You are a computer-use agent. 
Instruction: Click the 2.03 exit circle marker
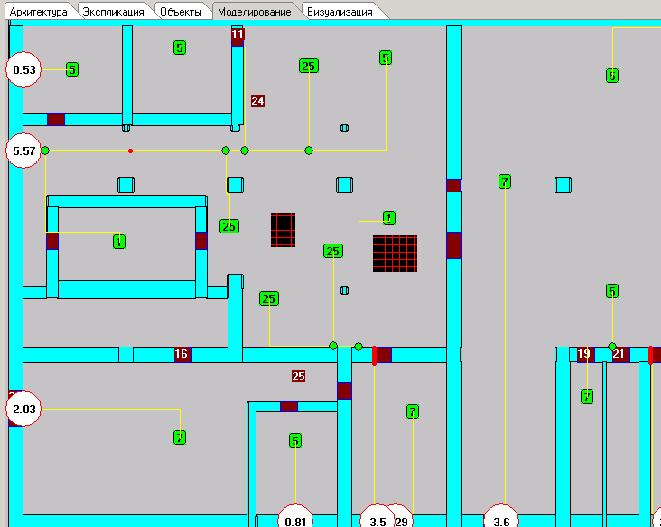[24, 409]
